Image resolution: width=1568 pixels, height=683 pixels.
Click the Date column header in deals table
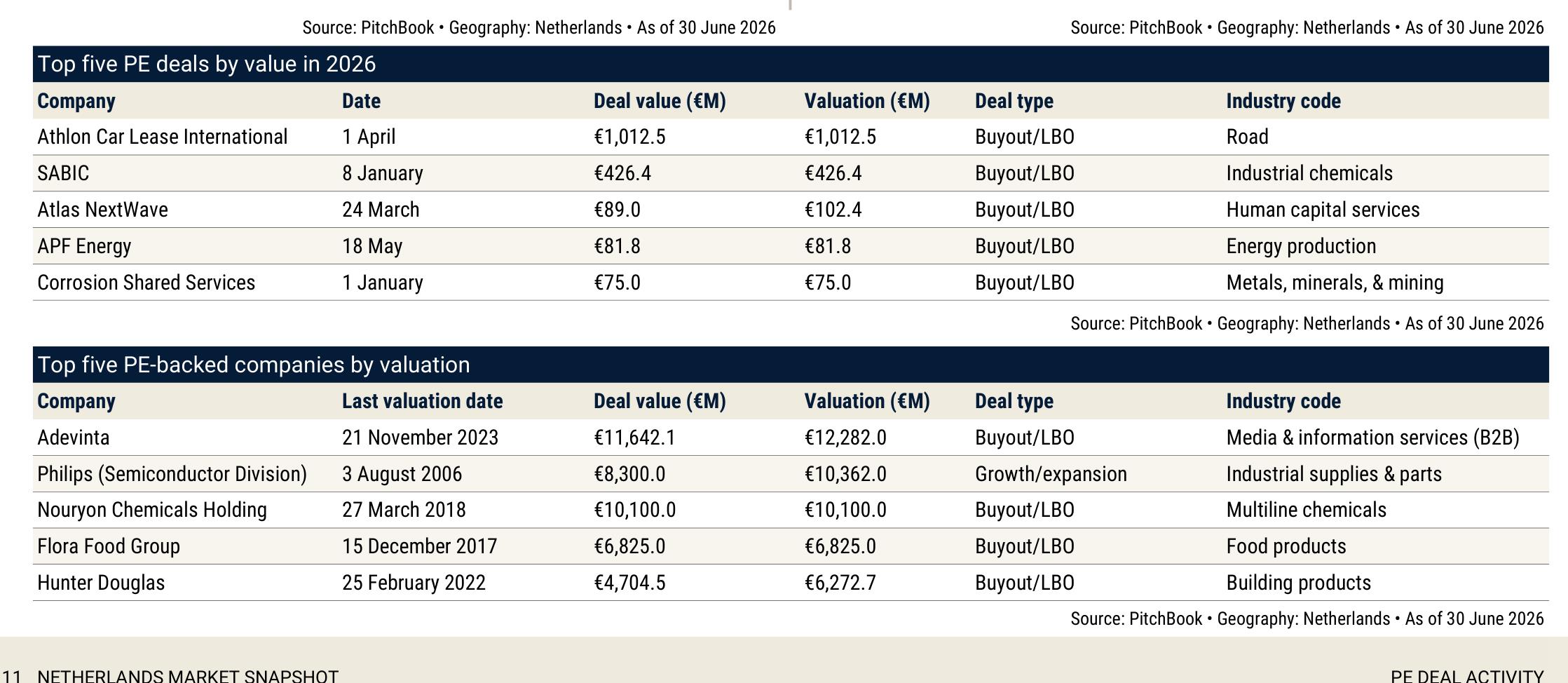(362, 101)
